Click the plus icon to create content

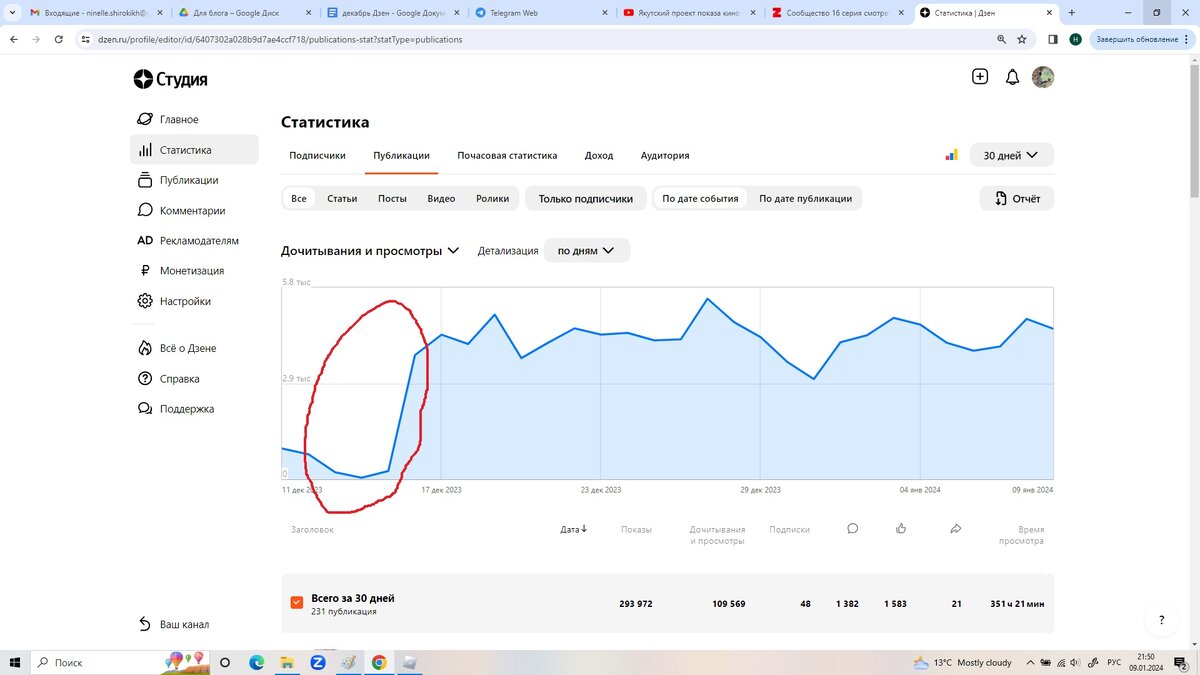click(x=980, y=76)
